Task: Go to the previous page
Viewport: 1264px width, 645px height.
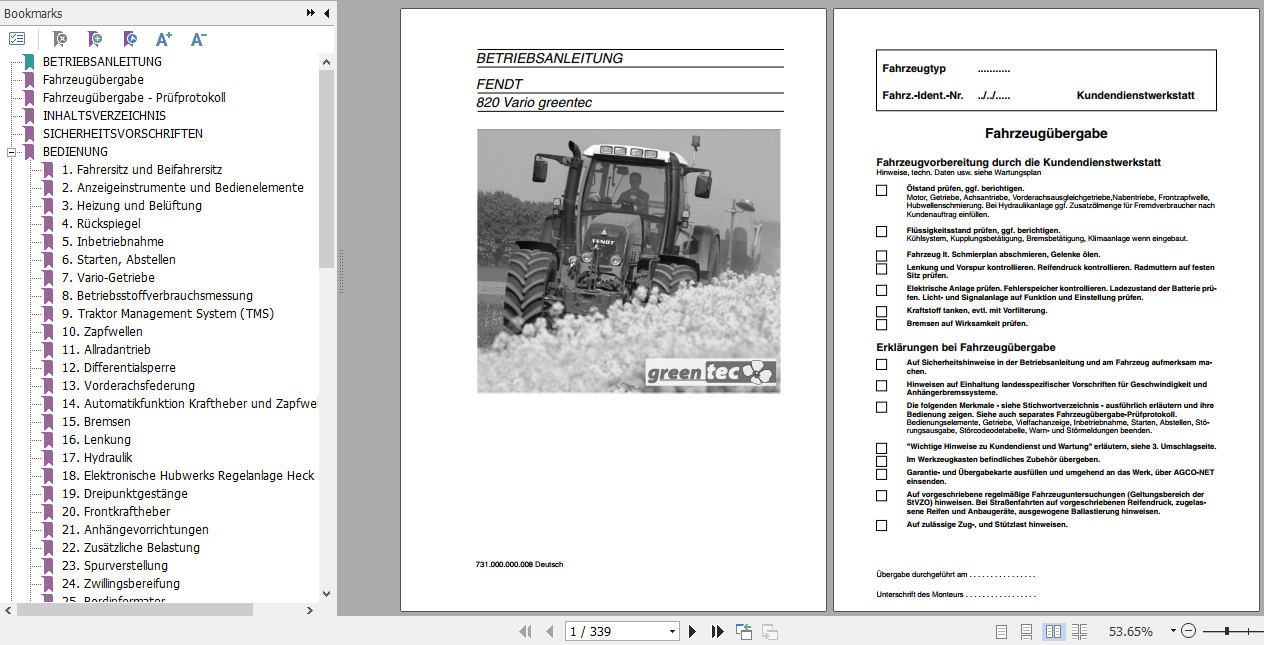Action: 549,631
